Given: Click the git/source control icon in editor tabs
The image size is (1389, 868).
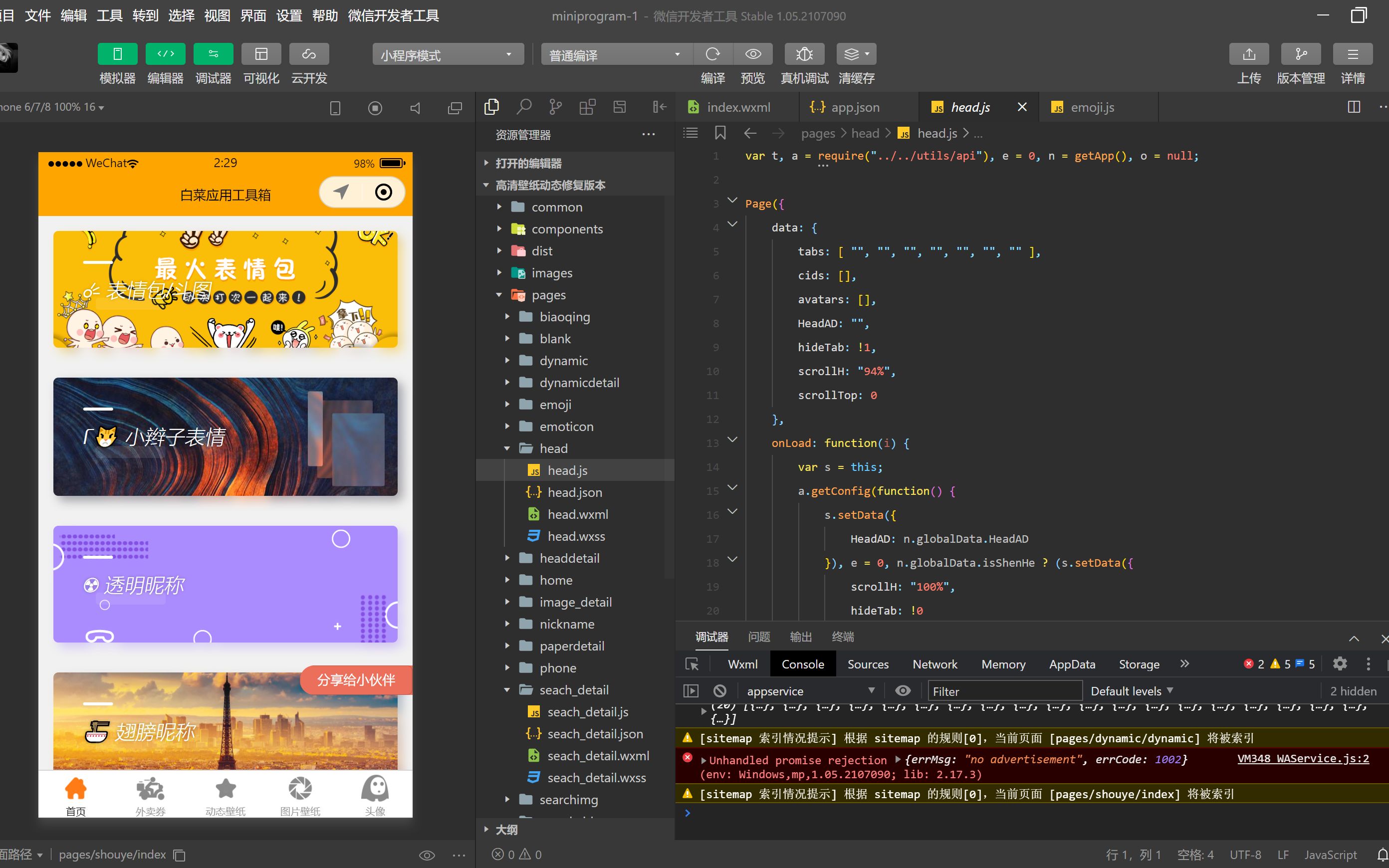Looking at the screenshot, I should [x=556, y=106].
